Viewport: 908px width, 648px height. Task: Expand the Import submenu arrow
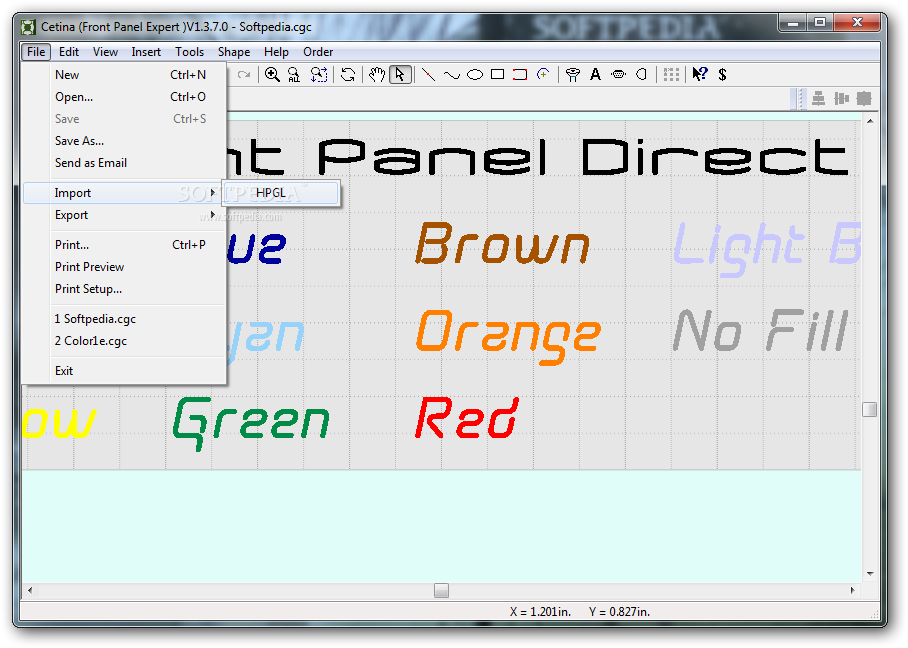pos(213,192)
